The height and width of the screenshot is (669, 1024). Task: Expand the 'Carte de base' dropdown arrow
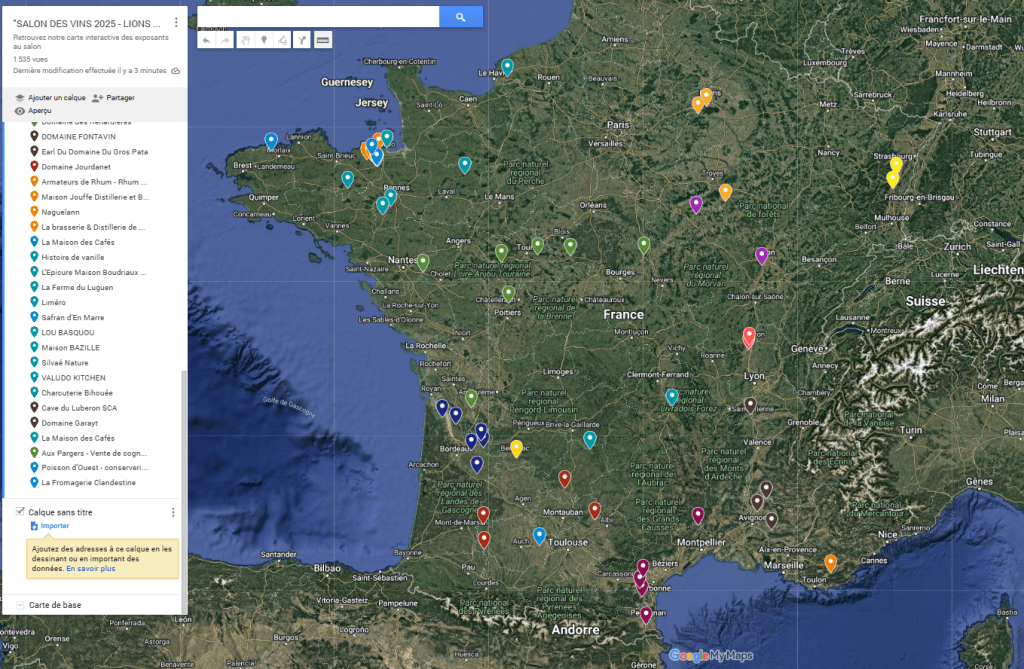tap(21, 605)
